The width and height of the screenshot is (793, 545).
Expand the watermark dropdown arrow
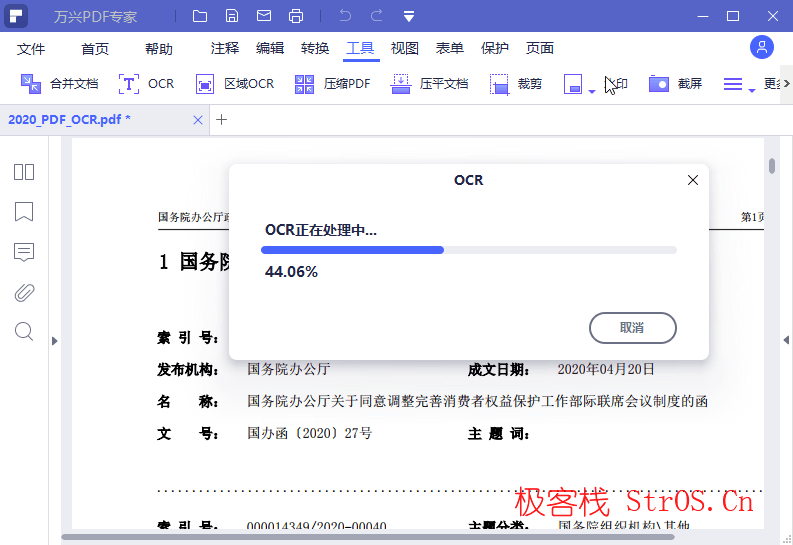click(592, 92)
